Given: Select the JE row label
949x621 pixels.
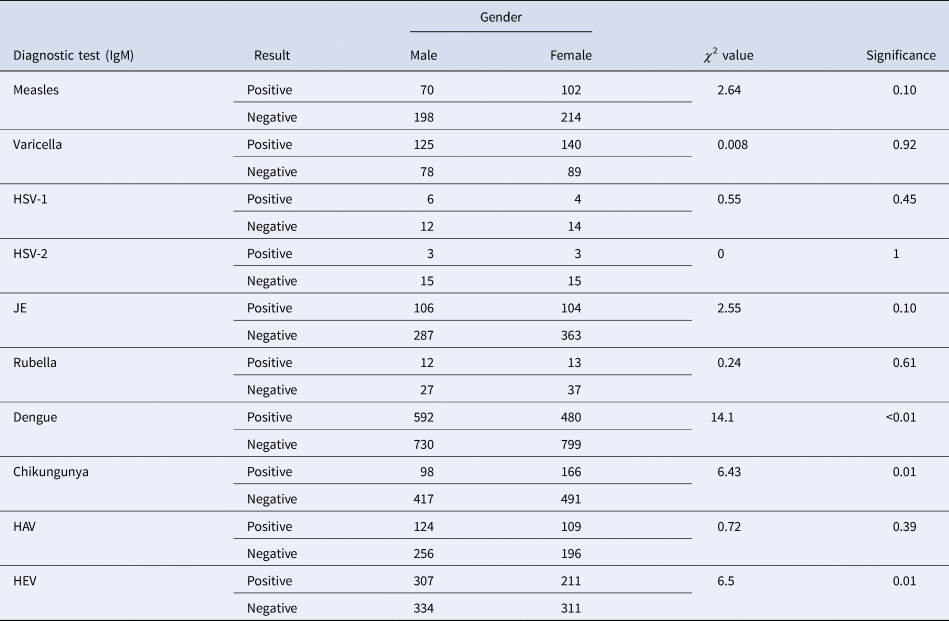Looking at the screenshot, I should [20, 308].
